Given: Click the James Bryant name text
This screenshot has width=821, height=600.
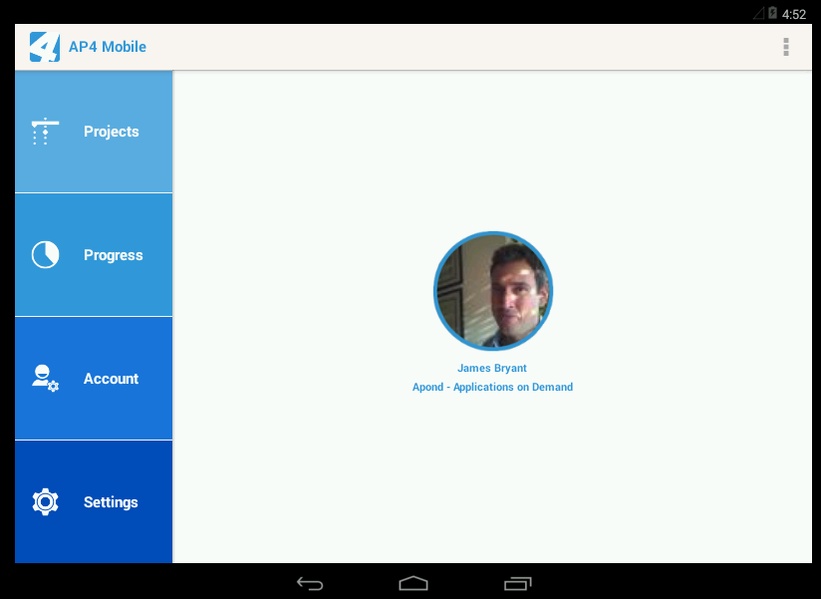Looking at the screenshot, I should coord(492,368).
